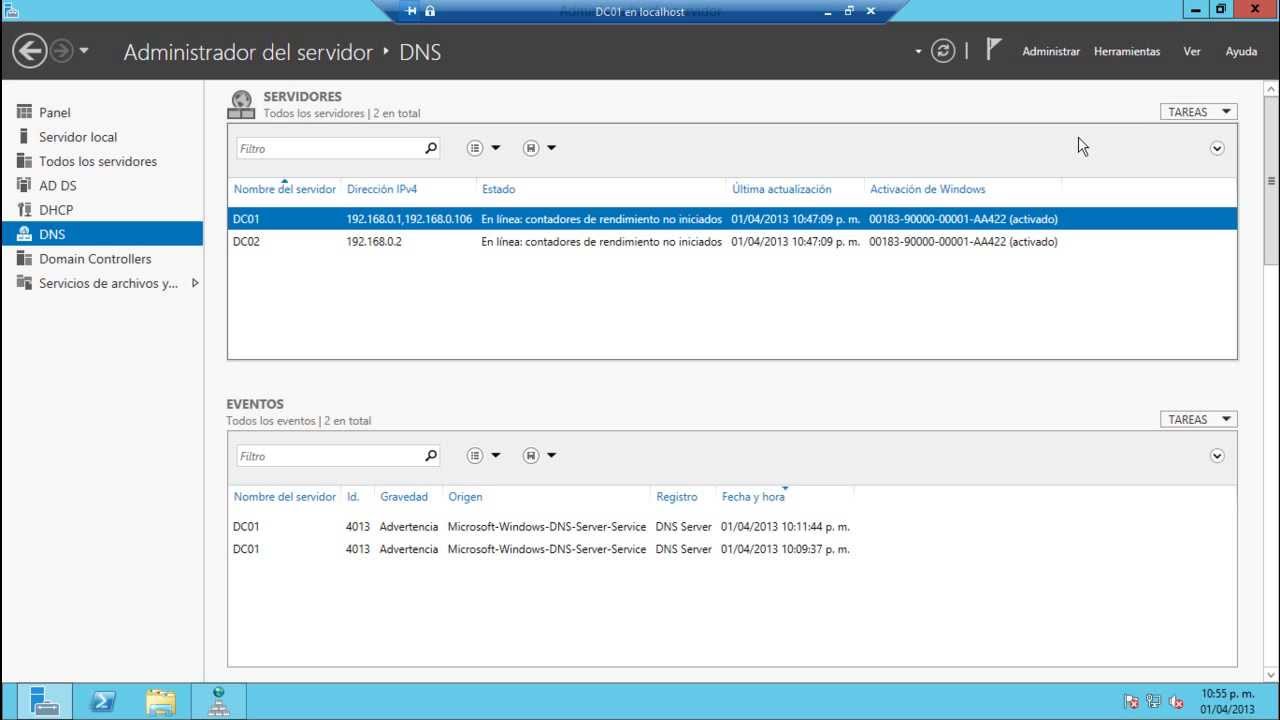Select Domain Controllers in sidebar

point(102,258)
